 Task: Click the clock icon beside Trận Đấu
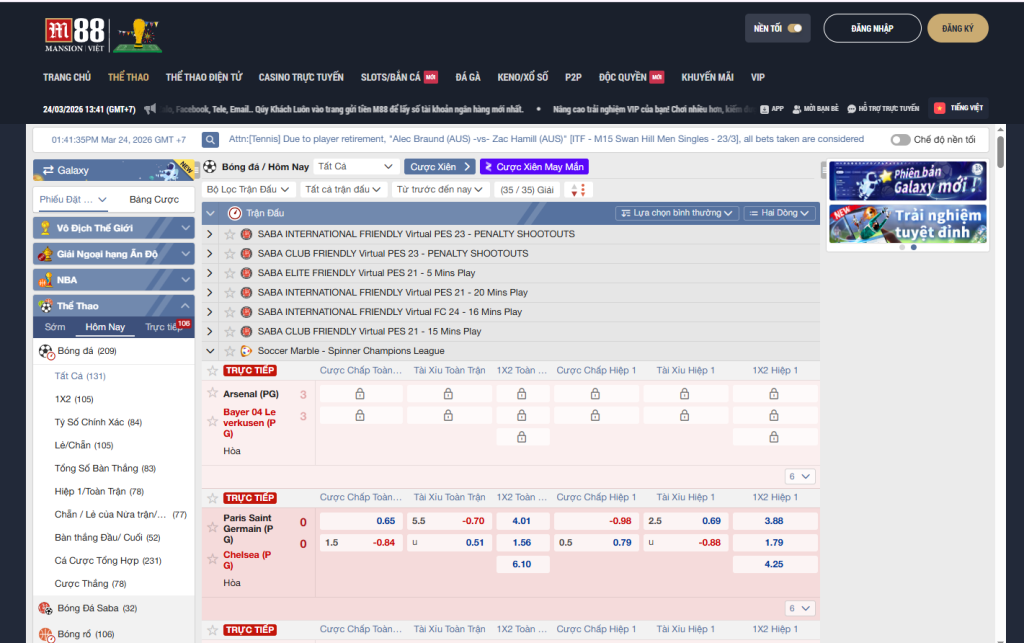234,213
